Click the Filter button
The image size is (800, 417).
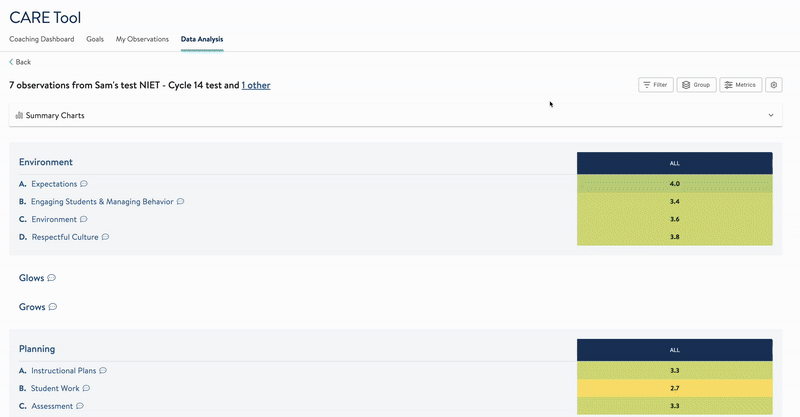(x=656, y=85)
